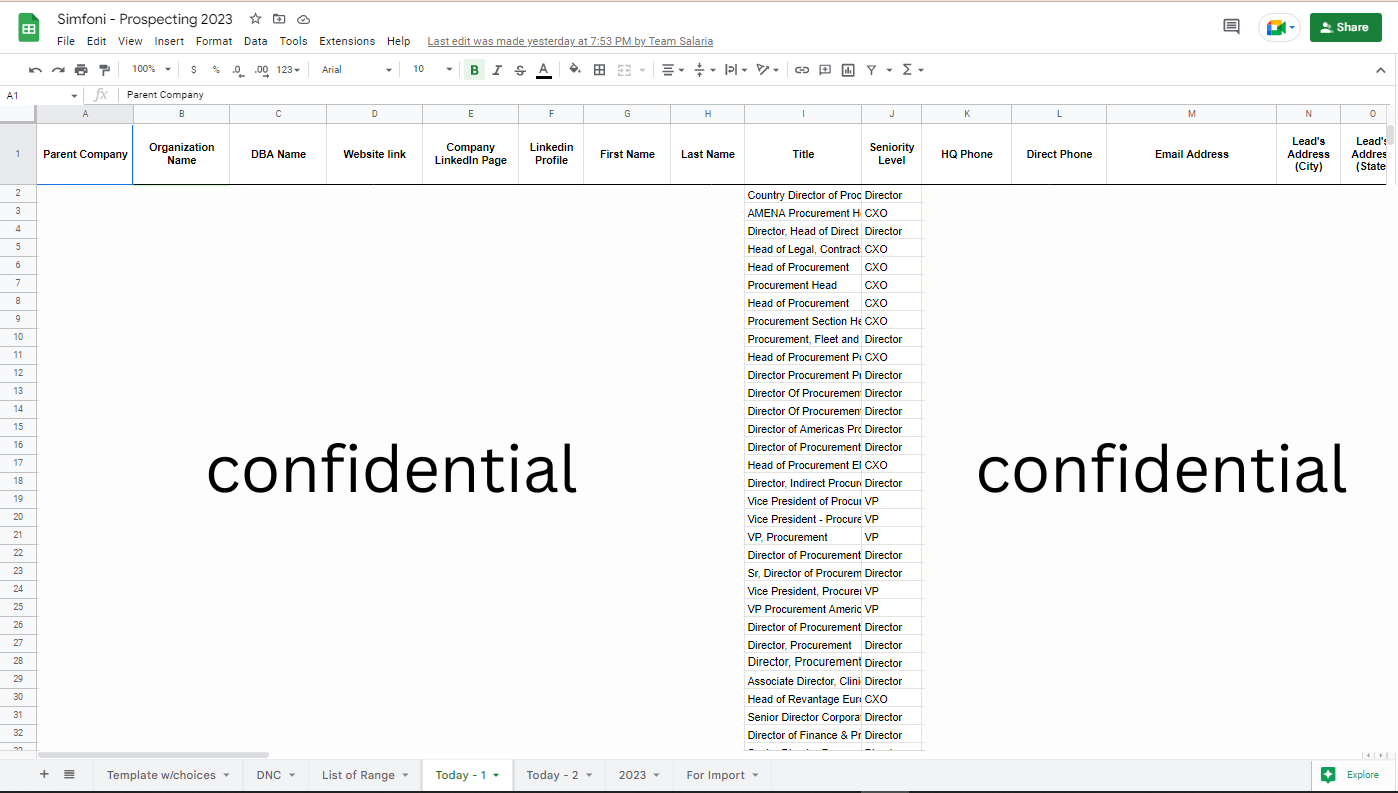Viewport: 1398px width, 793px height.
Task: Open the View menu
Action: [x=130, y=41]
